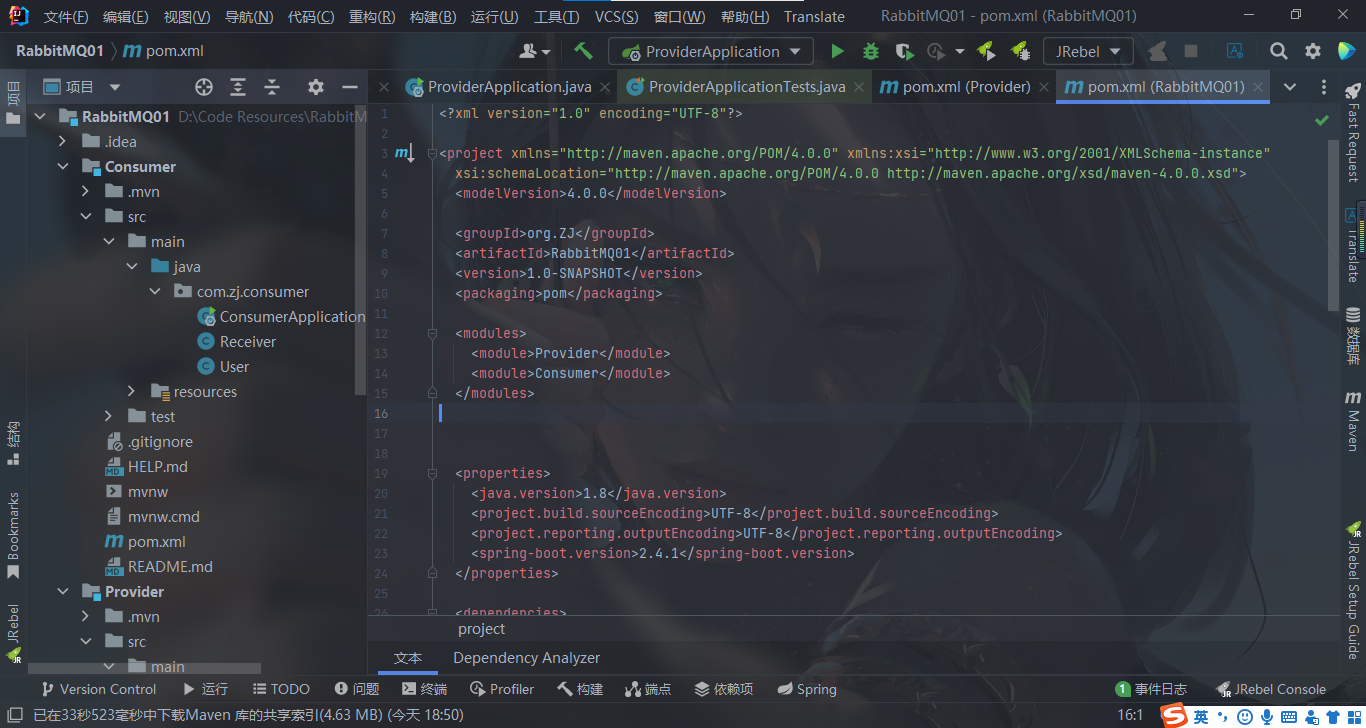
Task: Open the database tool window on right
Action: [1353, 337]
